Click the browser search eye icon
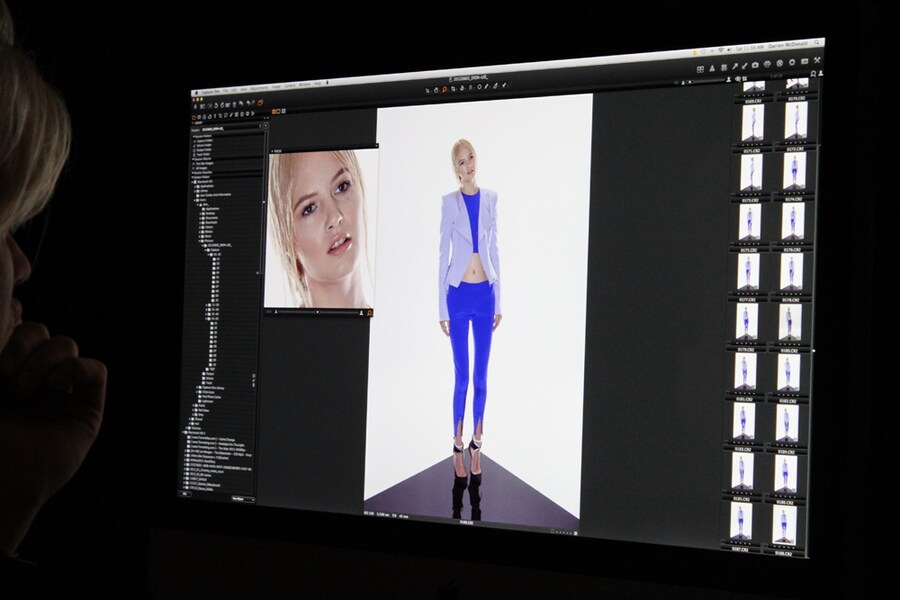The image size is (900, 600). pos(738,79)
